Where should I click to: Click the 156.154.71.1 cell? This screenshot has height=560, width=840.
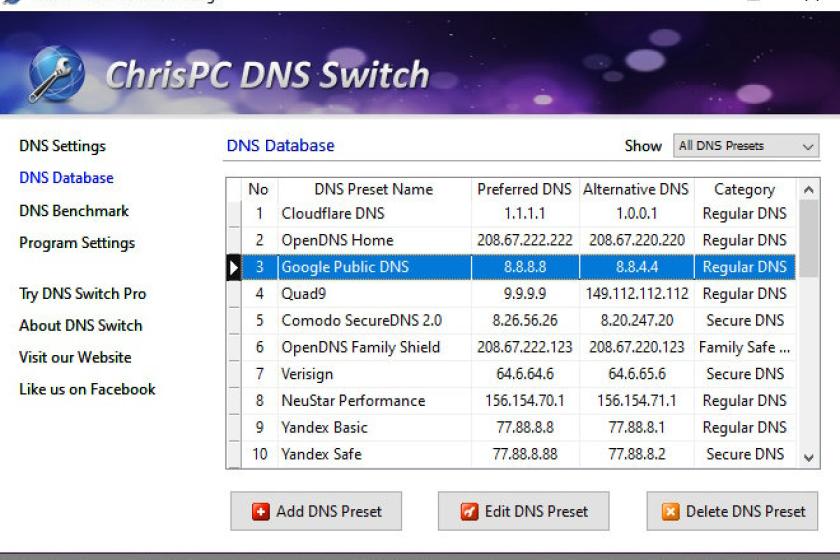pos(636,401)
